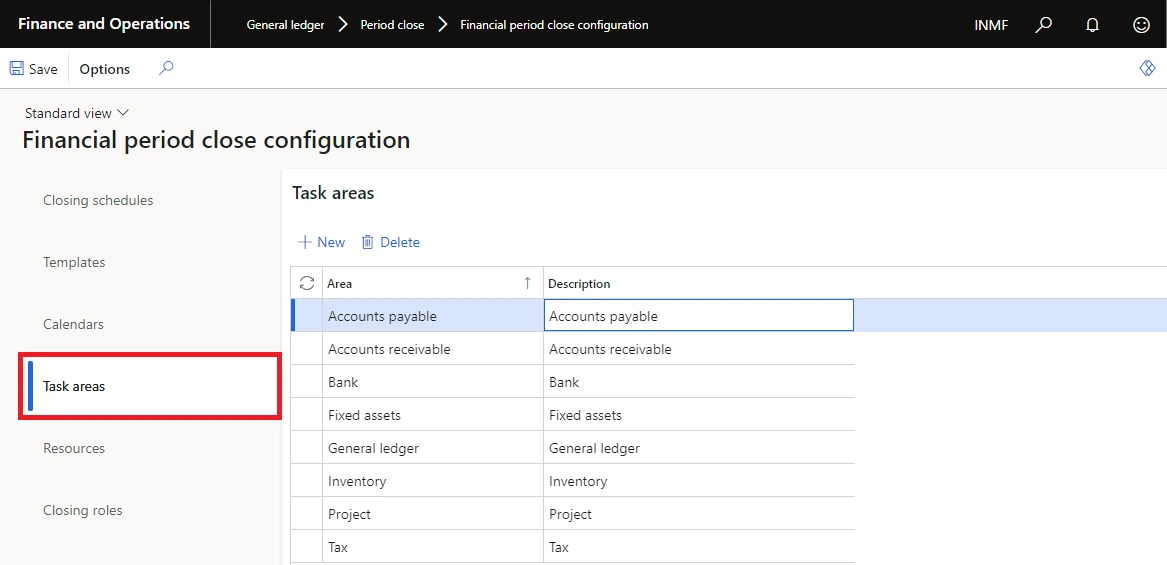This screenshot has height=565, width=1167.
Task: Click the sort arrow in Area column
Action: tap(528, 283)
